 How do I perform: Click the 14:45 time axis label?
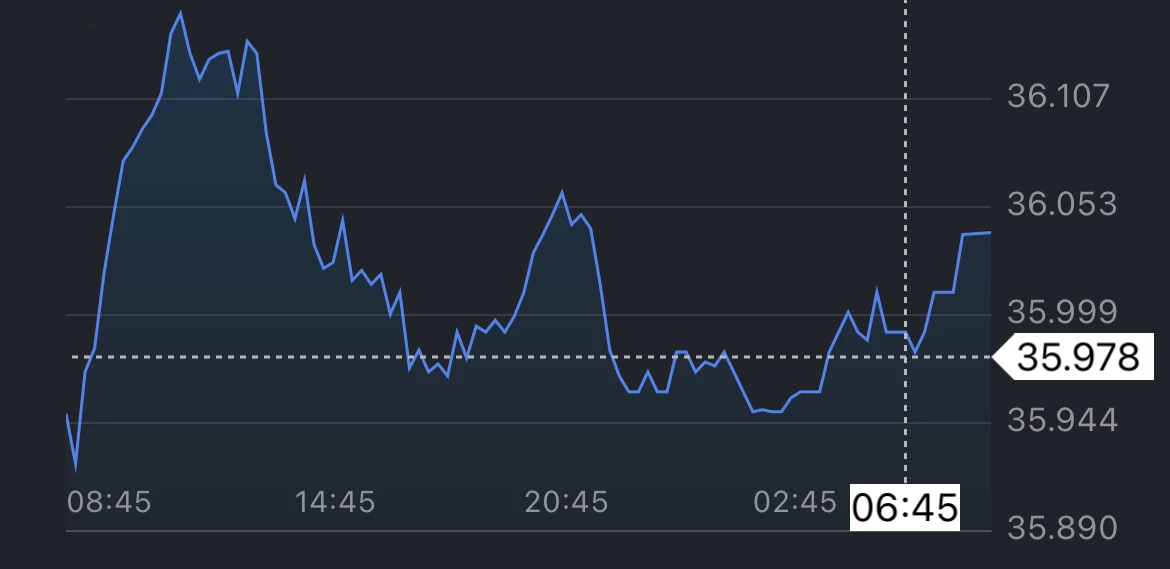point(335,501)
